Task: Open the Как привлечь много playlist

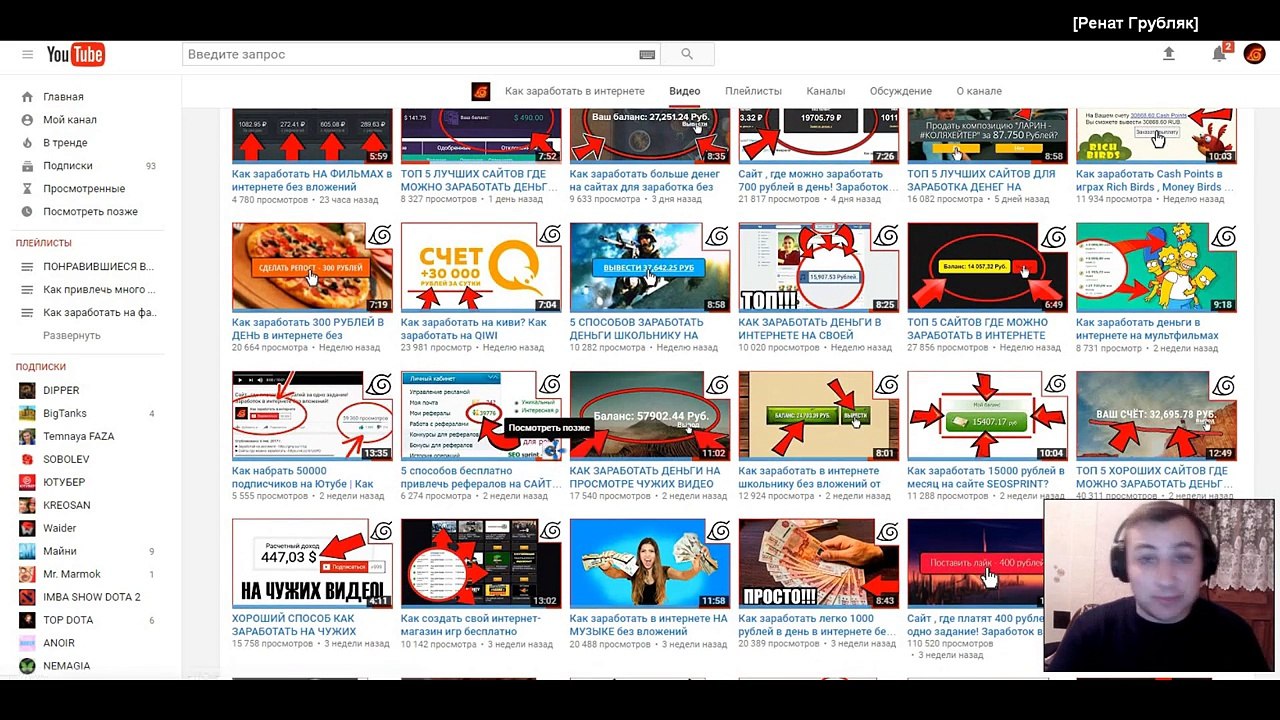Action: [99, 290]
